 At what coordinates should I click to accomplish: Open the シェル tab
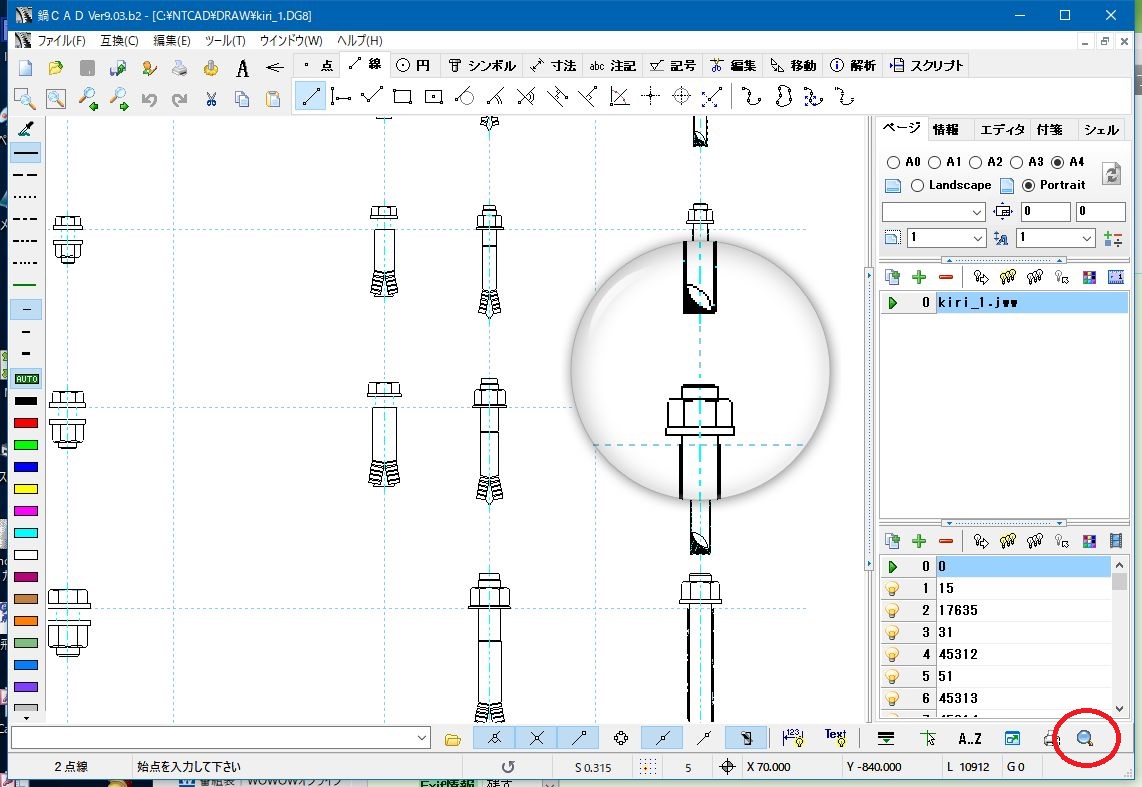point(1100,130)
